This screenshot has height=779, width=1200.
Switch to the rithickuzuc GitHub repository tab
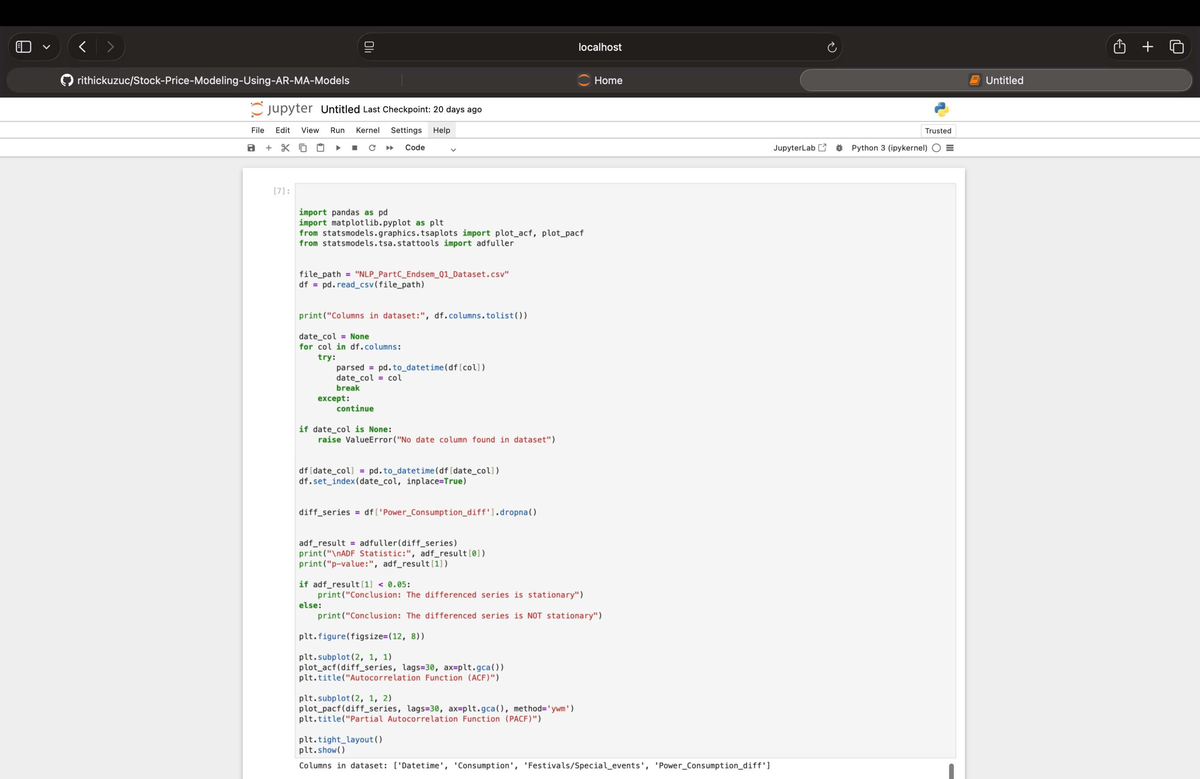tap(204, 80)
